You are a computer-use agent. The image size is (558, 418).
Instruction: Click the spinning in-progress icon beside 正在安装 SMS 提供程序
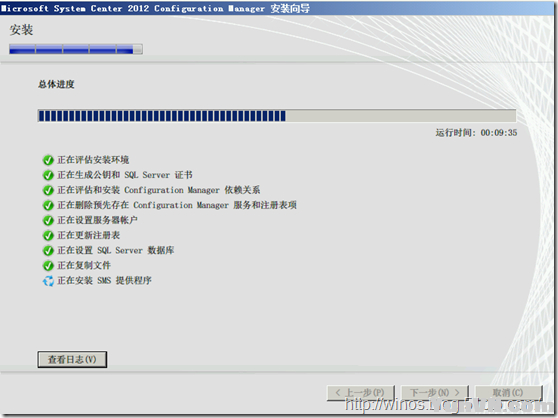click(x=48, y=281)
